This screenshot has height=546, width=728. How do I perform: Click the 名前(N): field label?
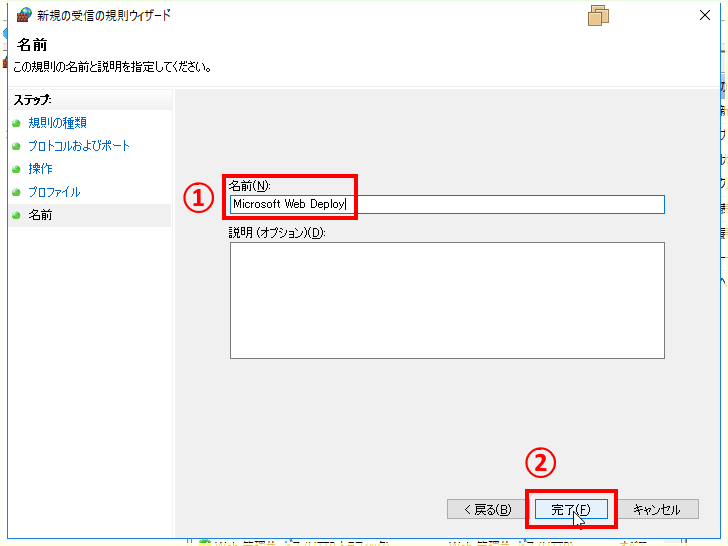(249, 186)
